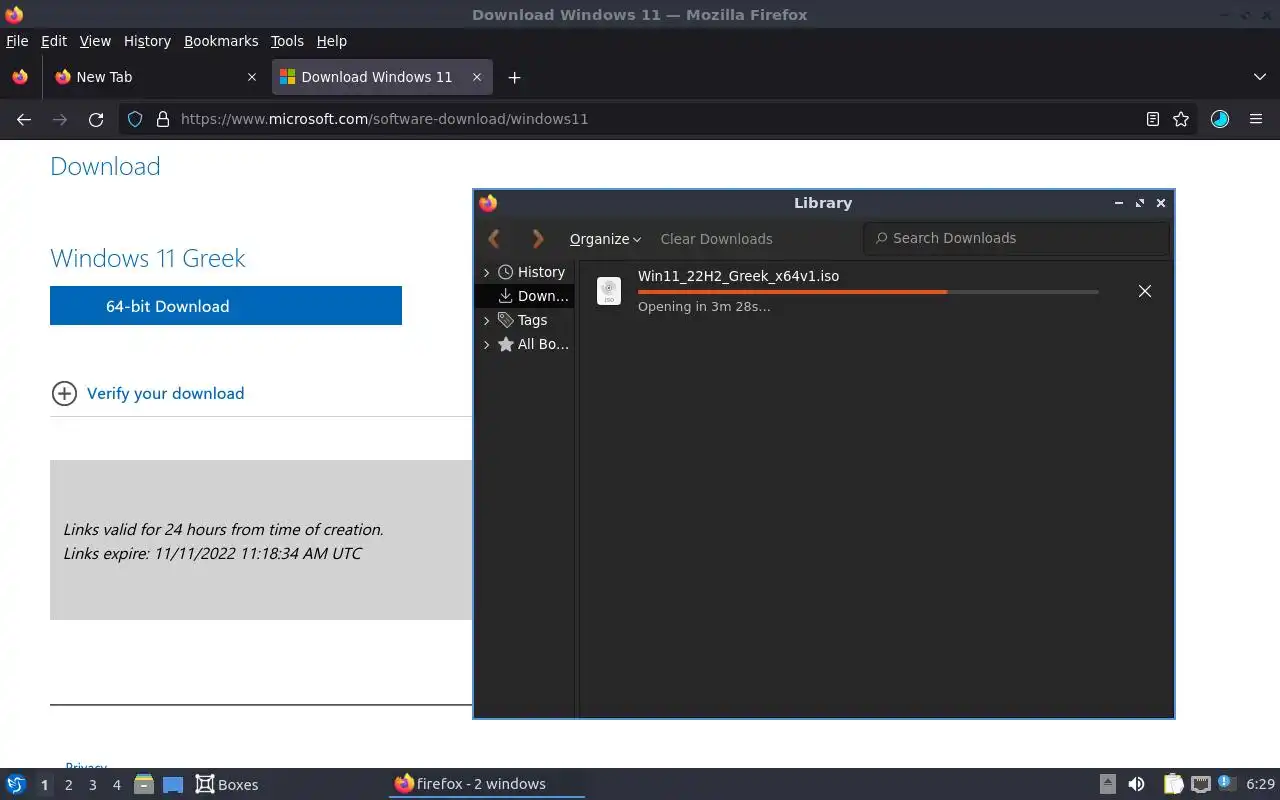Open the Firefox hamburger application menu
Screen dimensions: 1280x800
point(1256,119)
